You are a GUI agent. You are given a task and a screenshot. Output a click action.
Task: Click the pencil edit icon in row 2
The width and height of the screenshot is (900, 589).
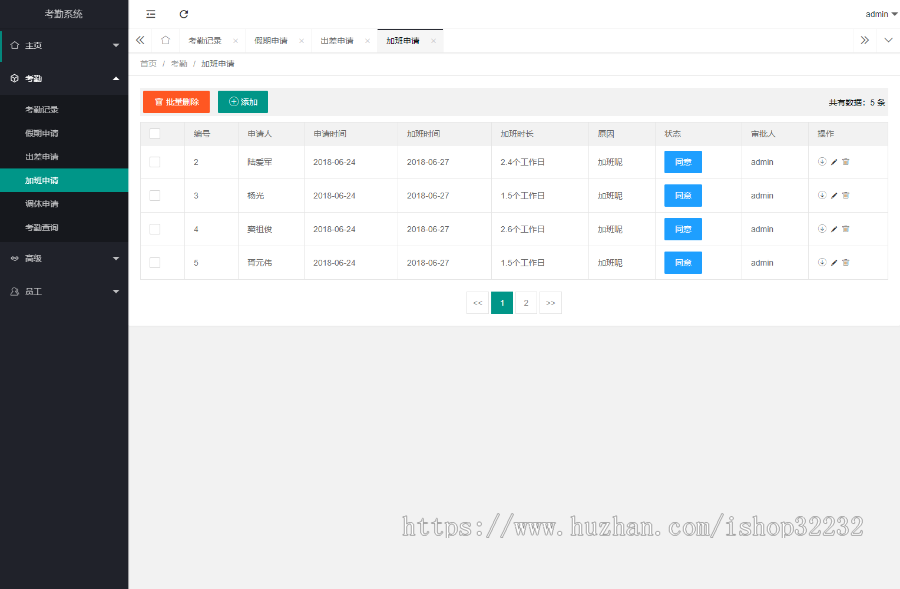[x=834, y=162]
